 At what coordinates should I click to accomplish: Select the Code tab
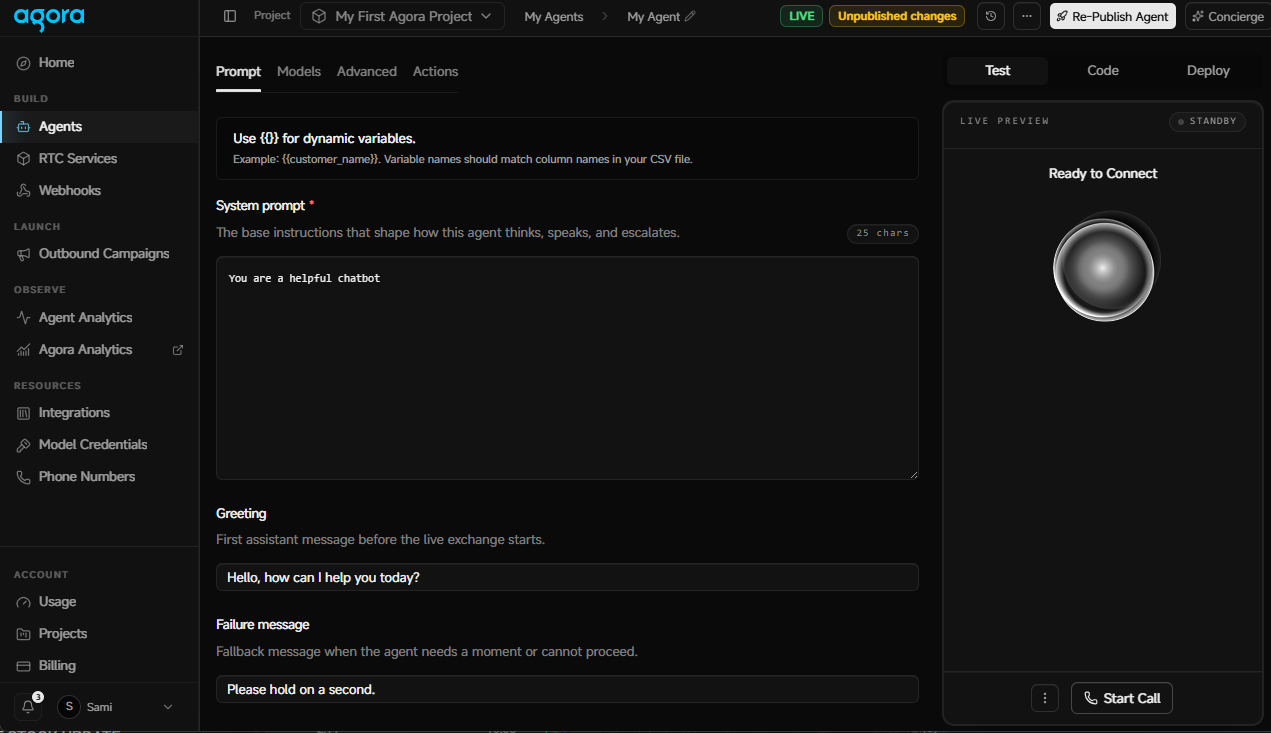(x=1103, y=70)
